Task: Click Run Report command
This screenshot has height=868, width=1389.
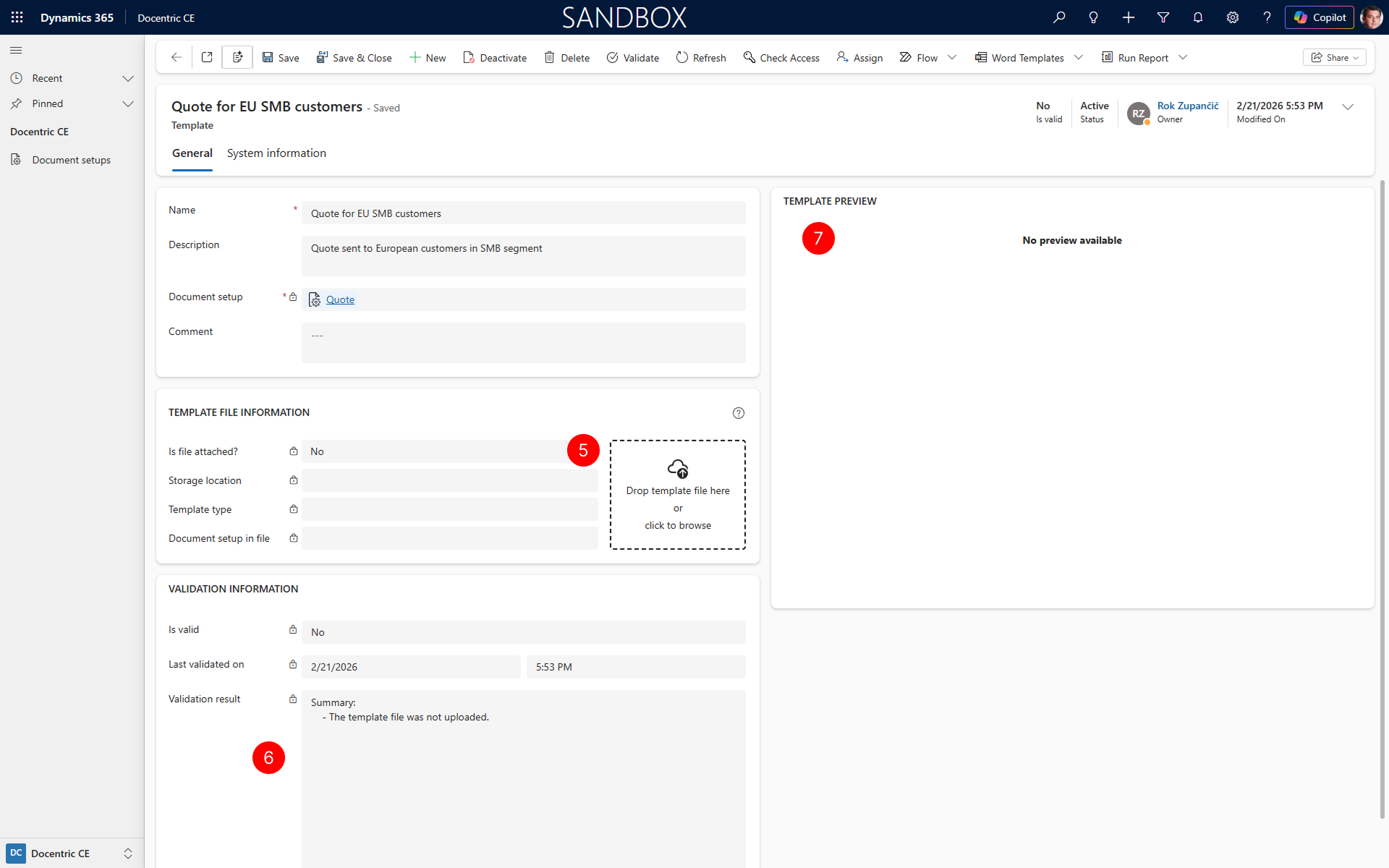Action: [1135, 58]
